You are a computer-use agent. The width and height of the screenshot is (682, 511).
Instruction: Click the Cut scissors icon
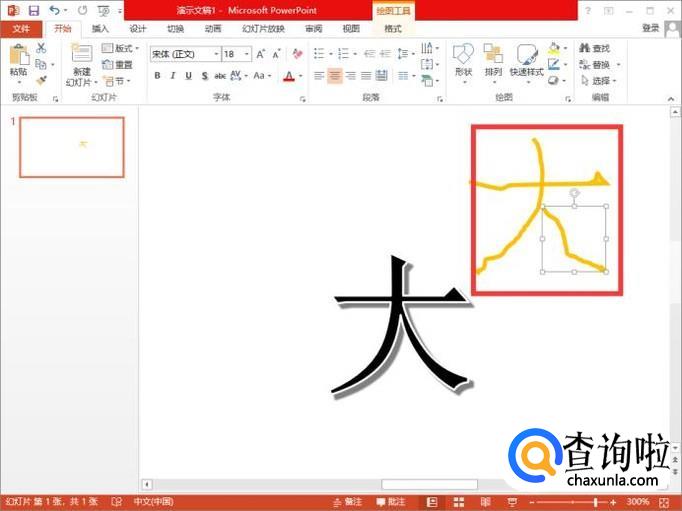[x=41, y=48]
